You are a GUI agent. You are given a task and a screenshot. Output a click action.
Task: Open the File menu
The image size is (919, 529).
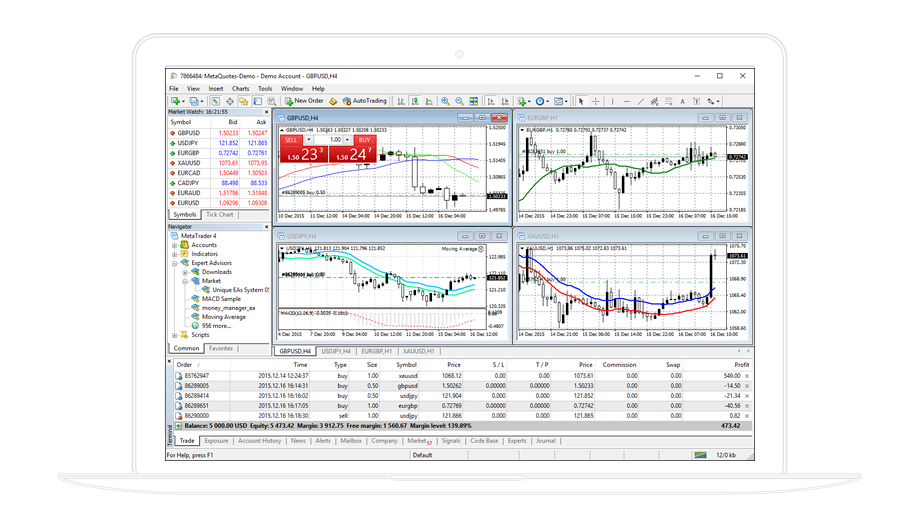(x=174, y=89)
